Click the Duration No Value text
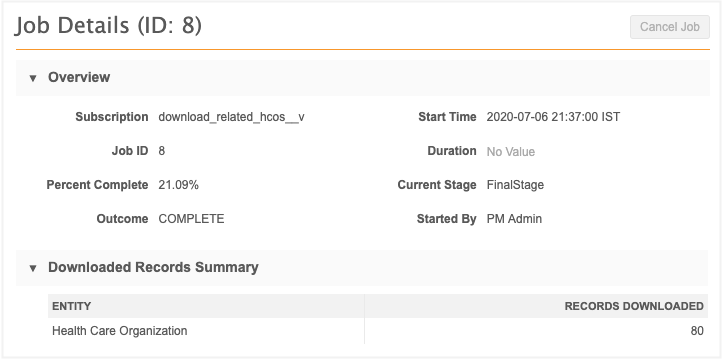724x360 pixels. [511, 152]
